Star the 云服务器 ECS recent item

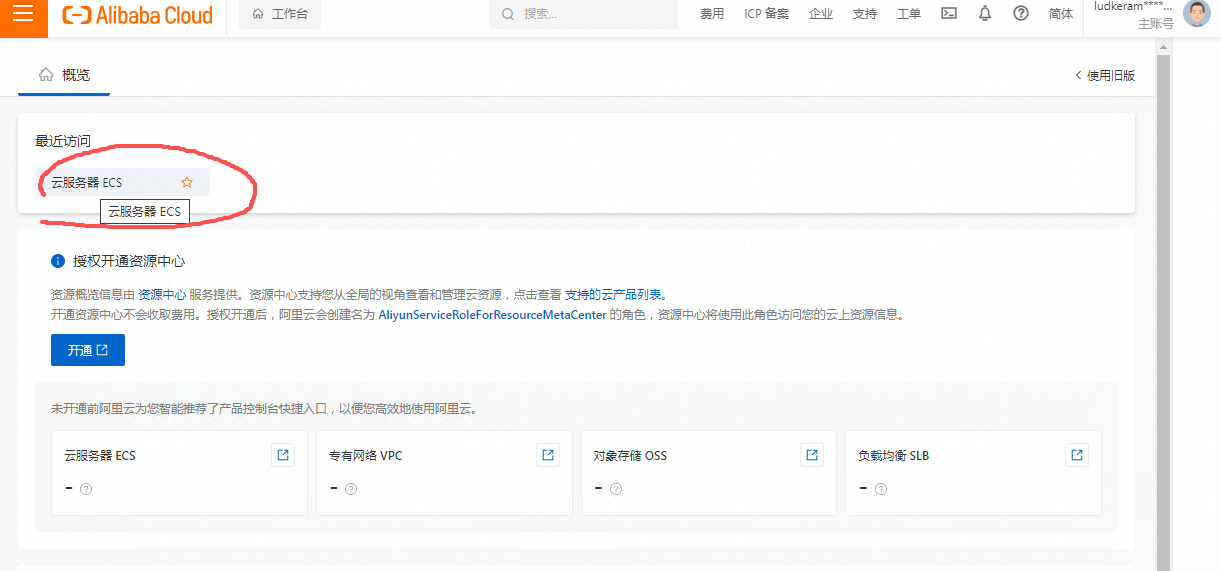pyautogui.click(x=186, y=182)
